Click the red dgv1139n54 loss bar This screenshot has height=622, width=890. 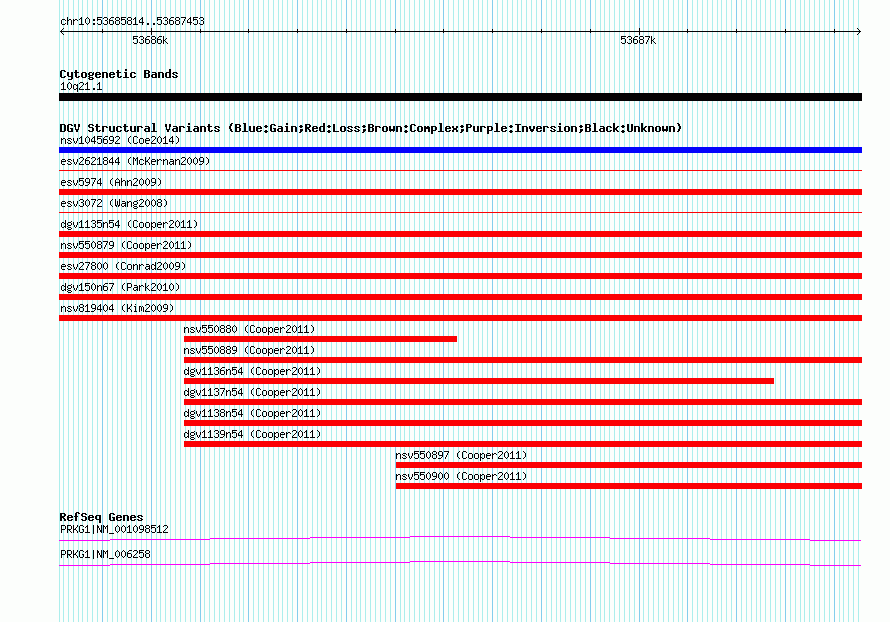(x=523, y=444)
